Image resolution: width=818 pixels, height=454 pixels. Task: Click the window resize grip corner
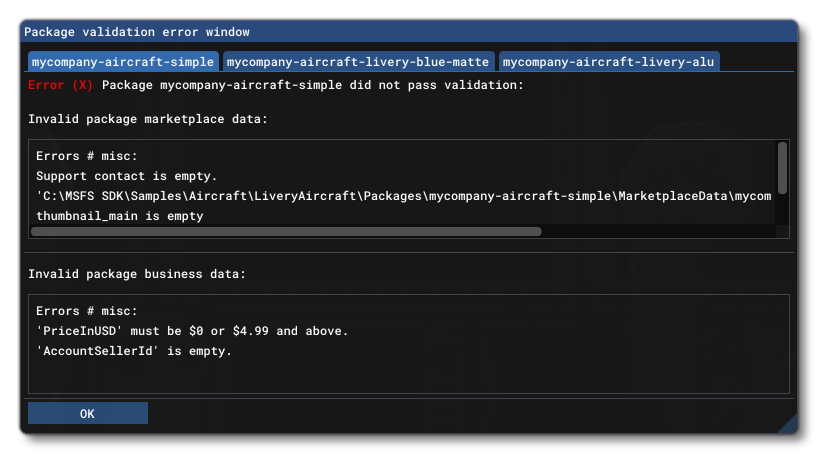click(788, 424)
